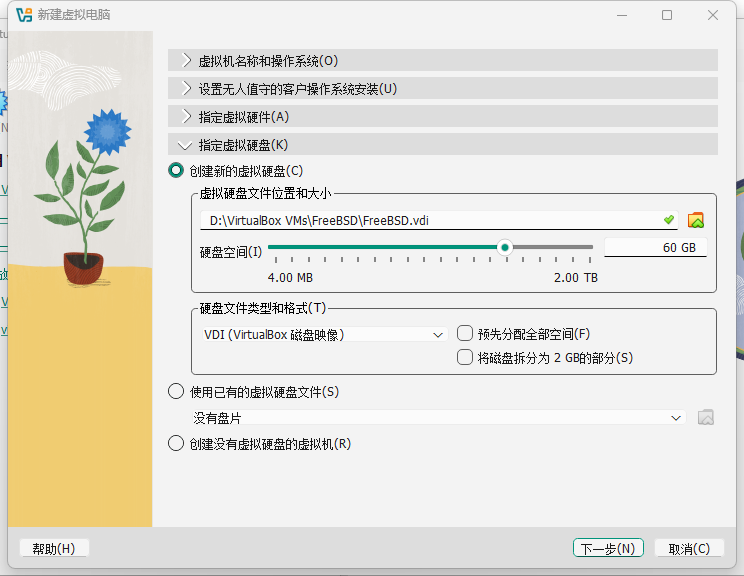Screen dimensions: 744x576
Task: Click the 硬盘空间(I) label
Action: point(231,252)
